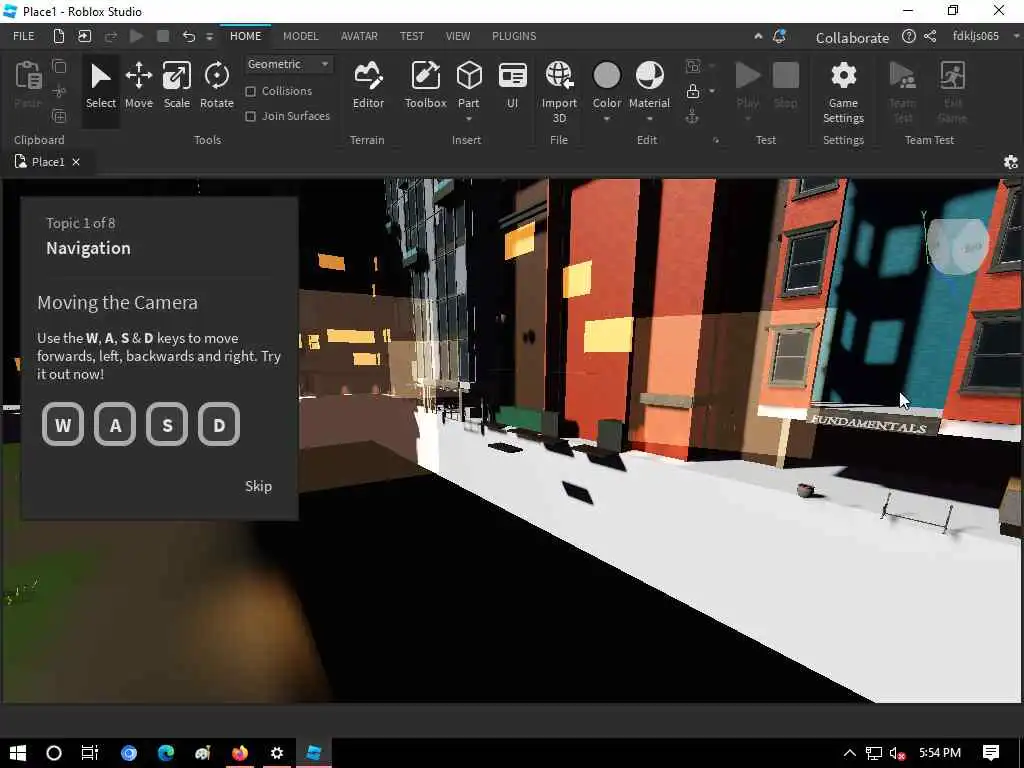The height and width of the screenshot is (768, 1024).
Task: Activate the Rotate tool
Action: 216,86
